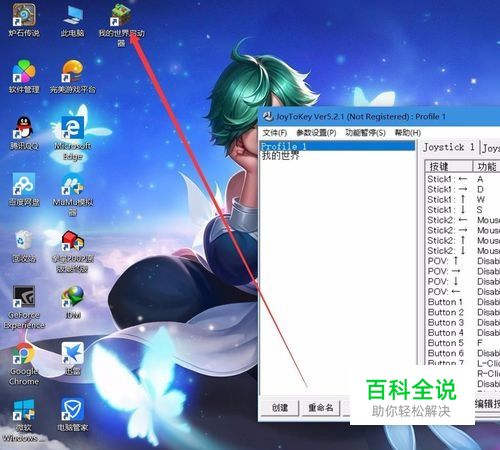The width and height of the screenshot is (500, 450).
Task: Open the red cube 2002 game shortcut
Action: (72, 251)
